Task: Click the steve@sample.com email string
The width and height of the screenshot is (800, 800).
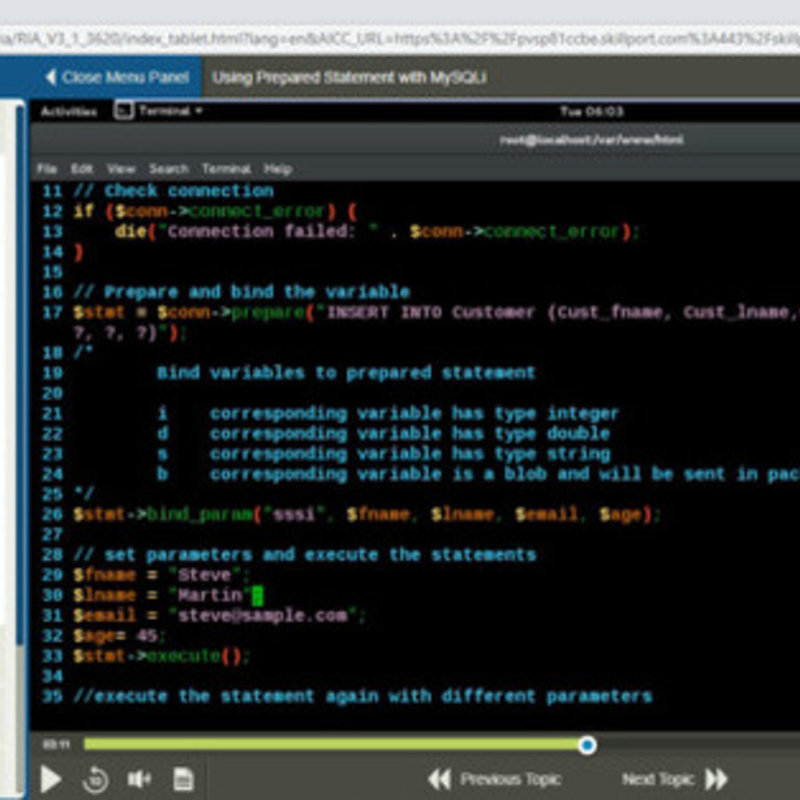Action: pyautogui.click(x=262, y=615)
